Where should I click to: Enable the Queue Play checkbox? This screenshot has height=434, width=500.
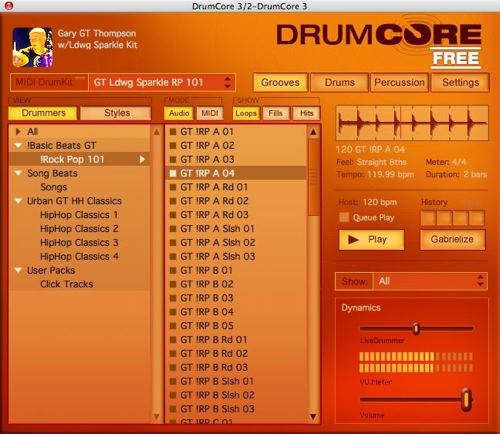coord(344,217)
